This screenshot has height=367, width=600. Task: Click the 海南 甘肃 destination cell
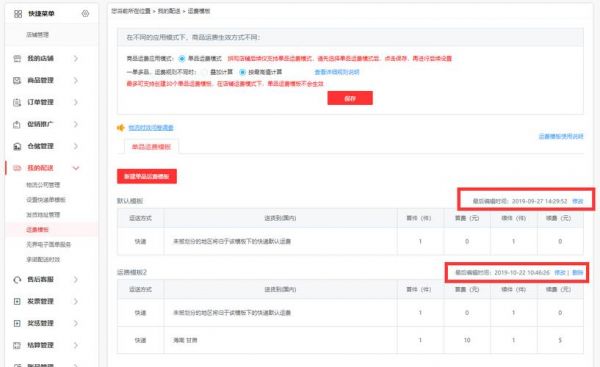pyautogui.click(x=280, y=340)
